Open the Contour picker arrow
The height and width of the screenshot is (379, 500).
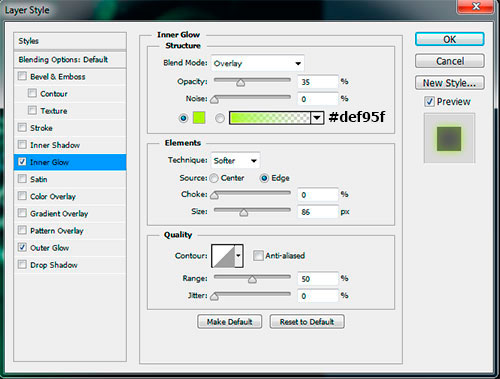[239, 256]
